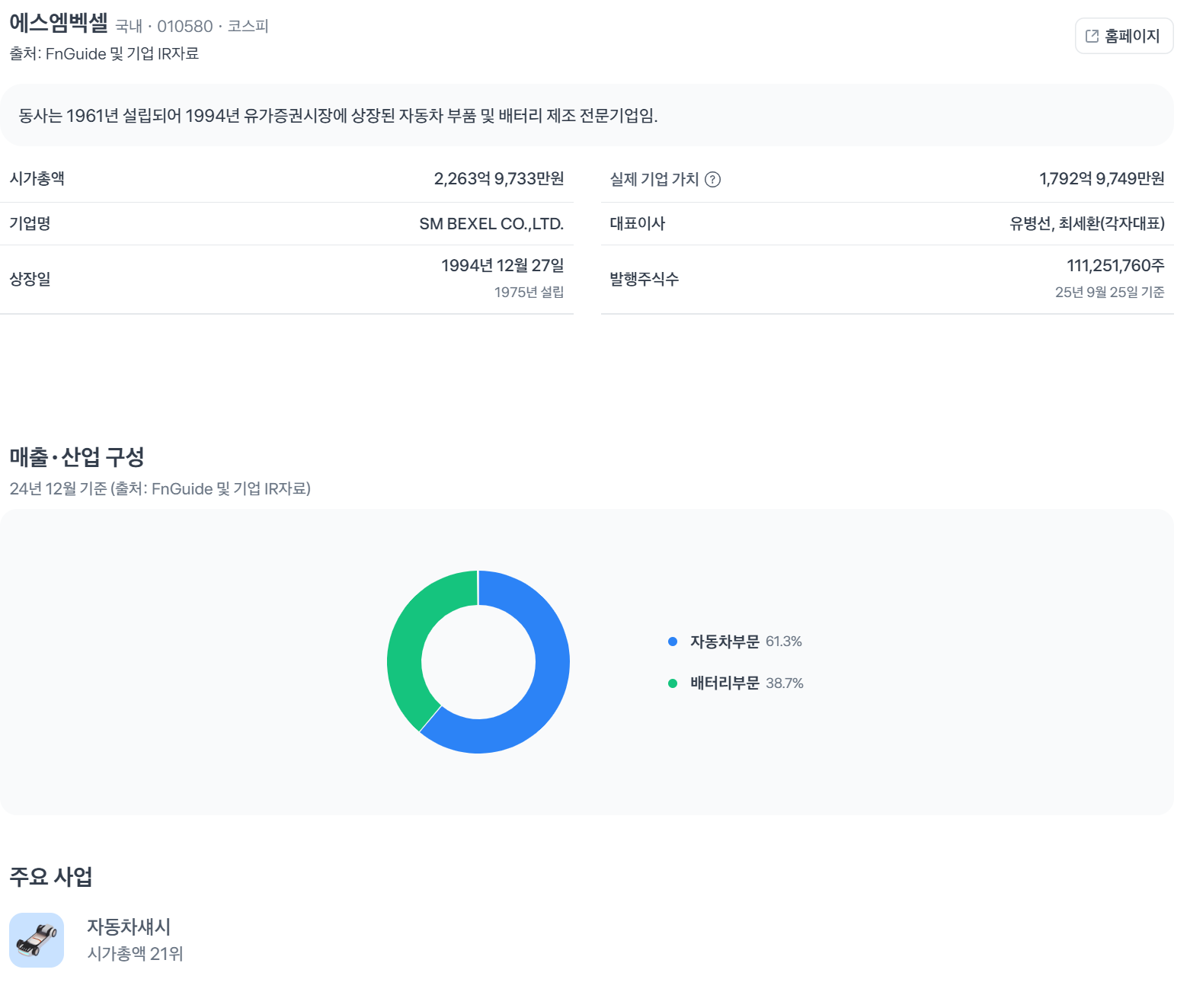Click the 상장일 row label
Image resolution: width=1190 pixels, height=1008 pixels.
click(30, 280)
